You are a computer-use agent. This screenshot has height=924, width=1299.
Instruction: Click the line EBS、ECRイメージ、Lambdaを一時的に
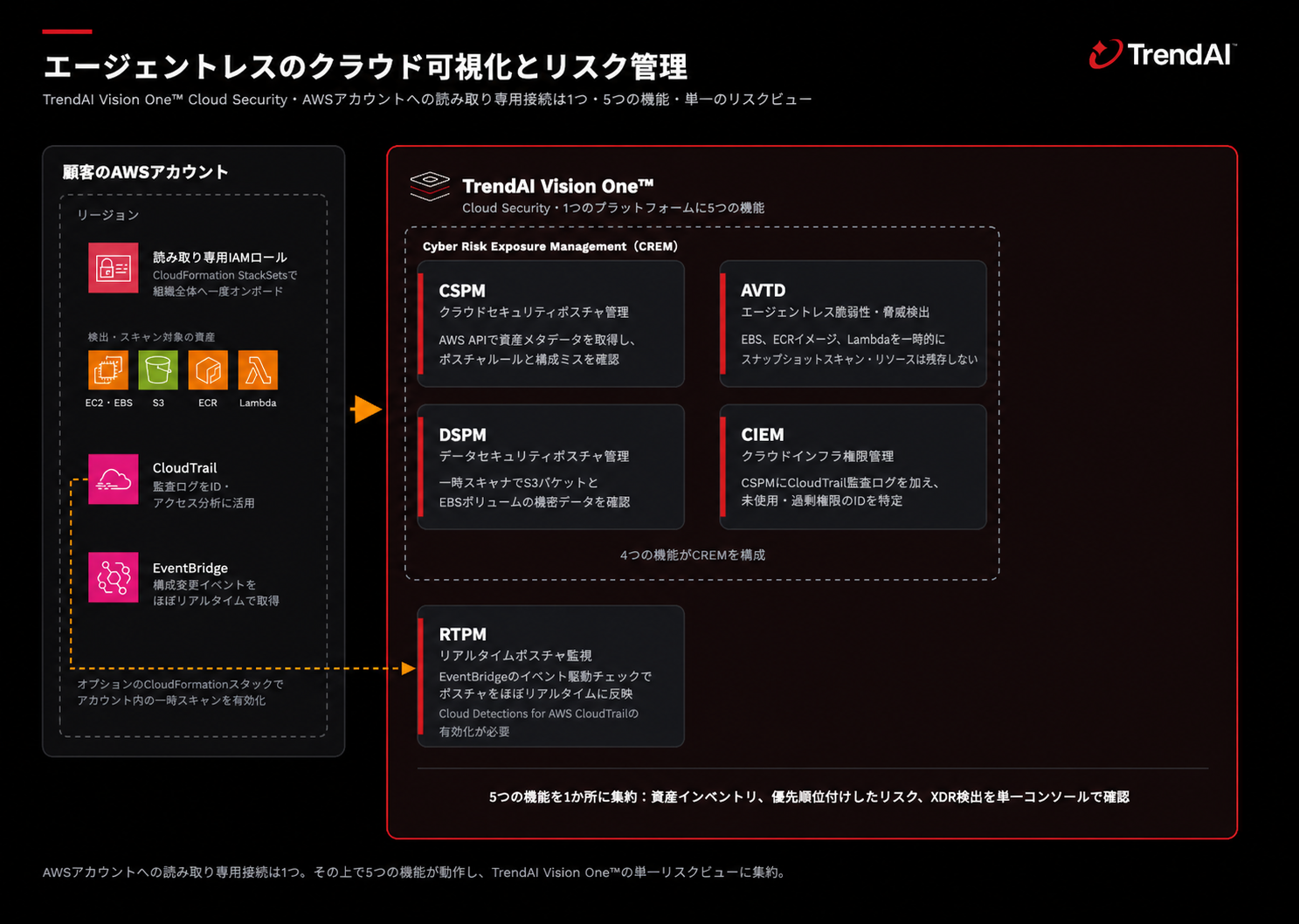tap(843, 339)
